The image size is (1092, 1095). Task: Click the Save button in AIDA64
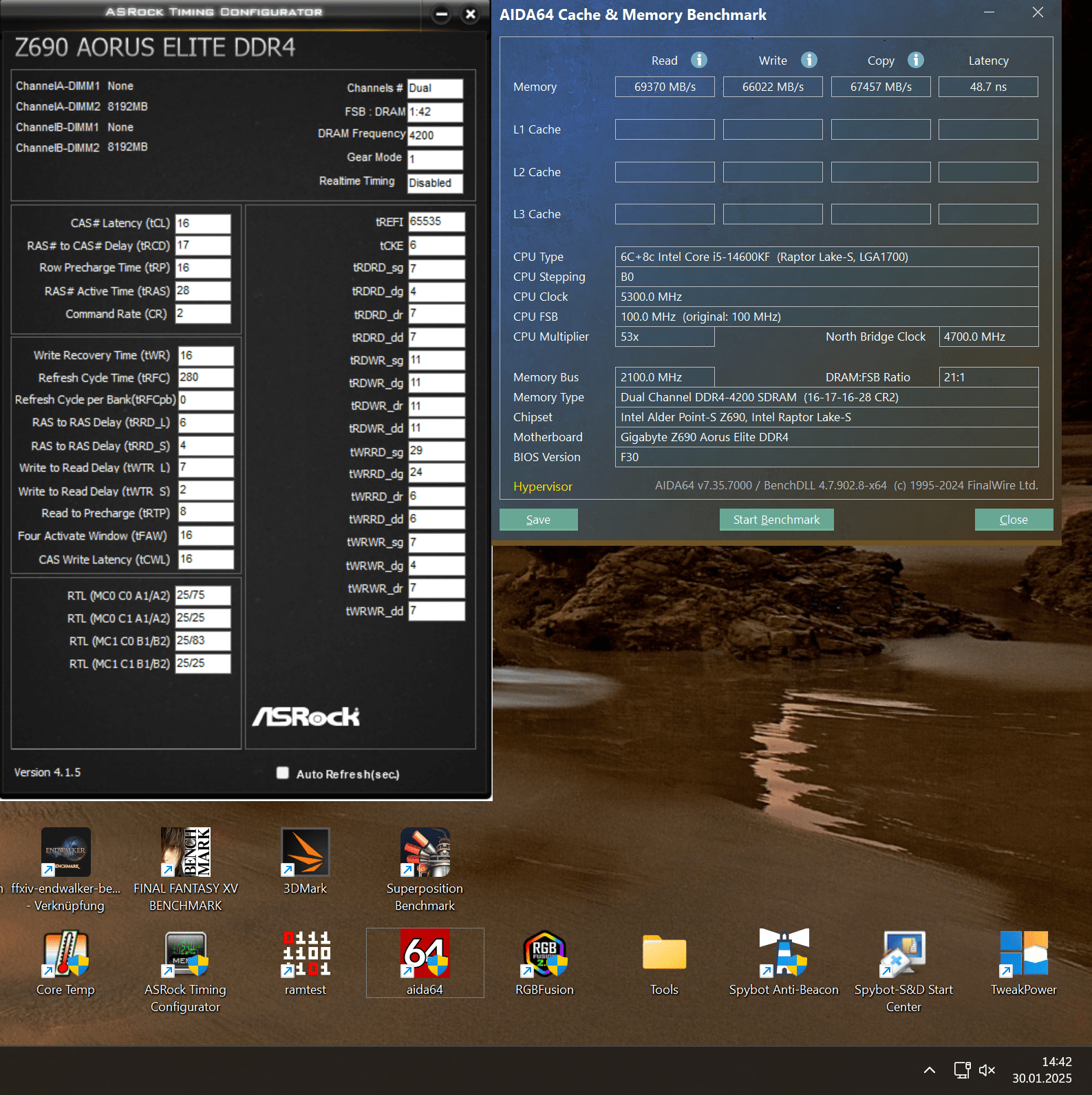click(538, 520)
